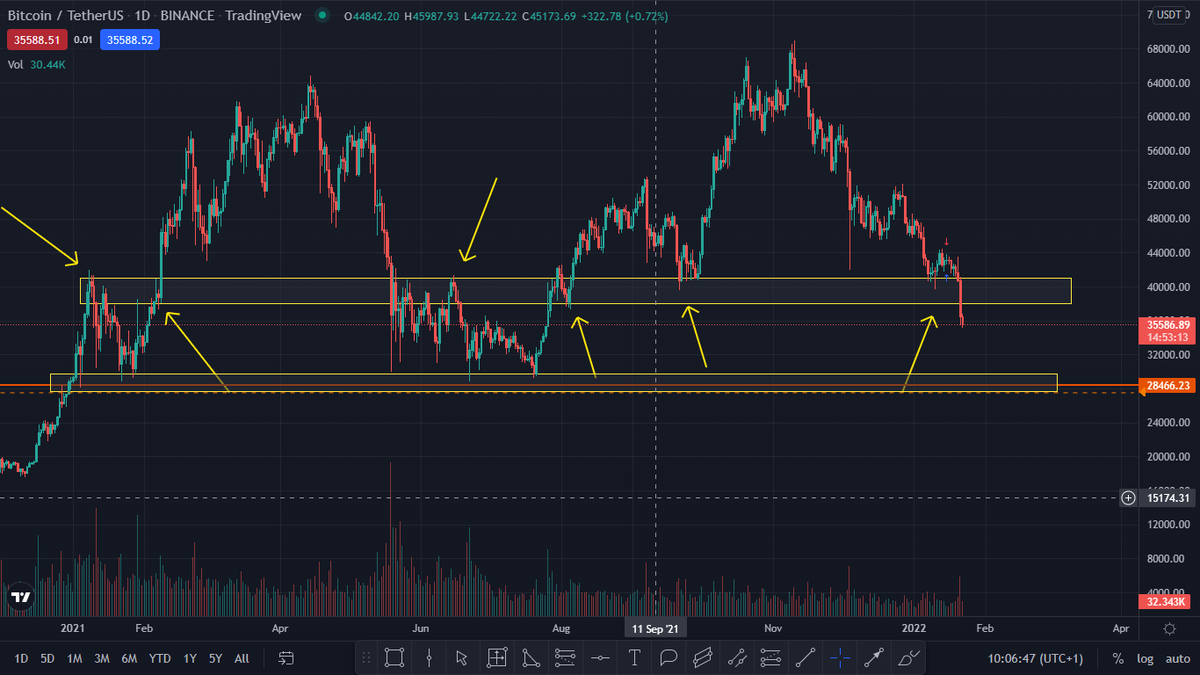
Task: Click the 11 Sep '21 date label
Action: [x=655, y=629]
